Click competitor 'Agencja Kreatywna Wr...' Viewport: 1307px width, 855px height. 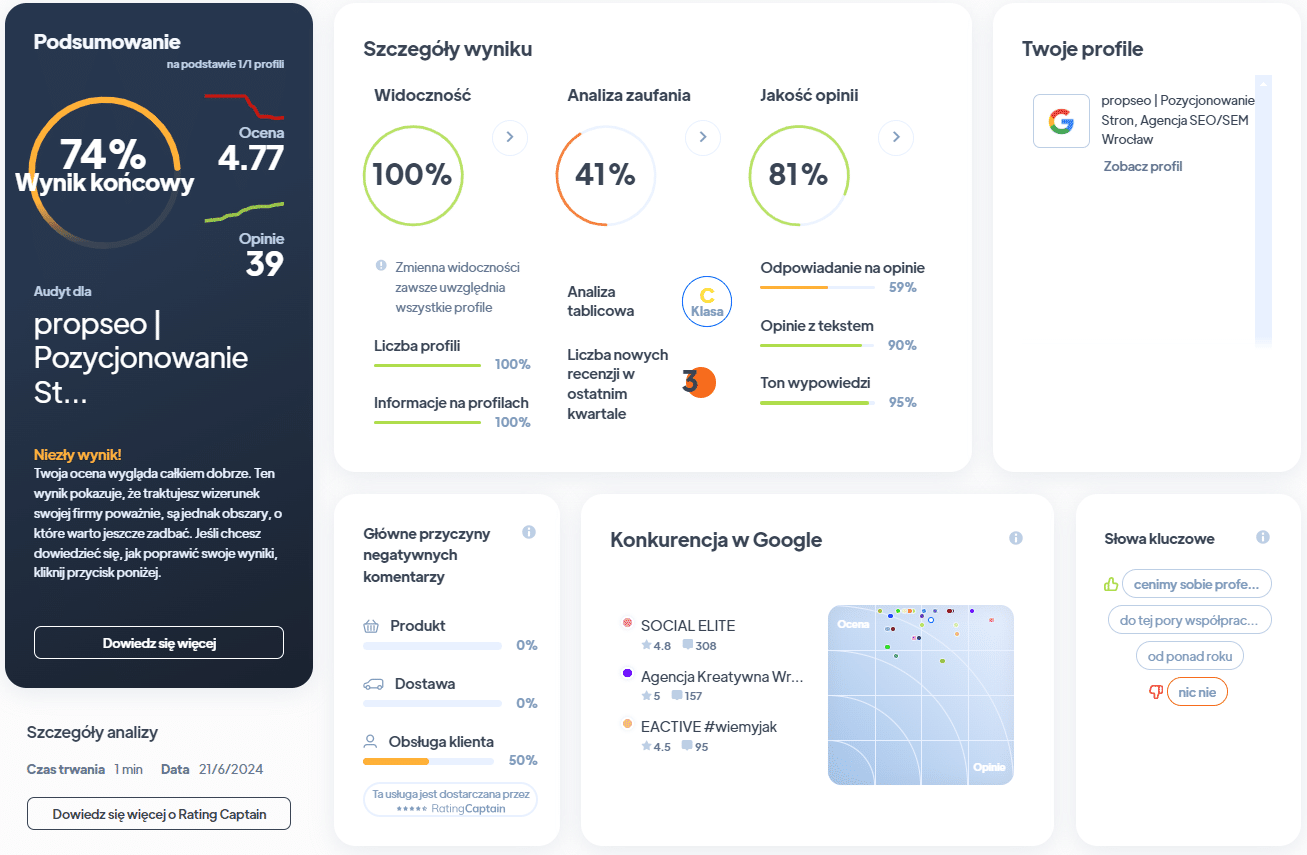(722, 677)
